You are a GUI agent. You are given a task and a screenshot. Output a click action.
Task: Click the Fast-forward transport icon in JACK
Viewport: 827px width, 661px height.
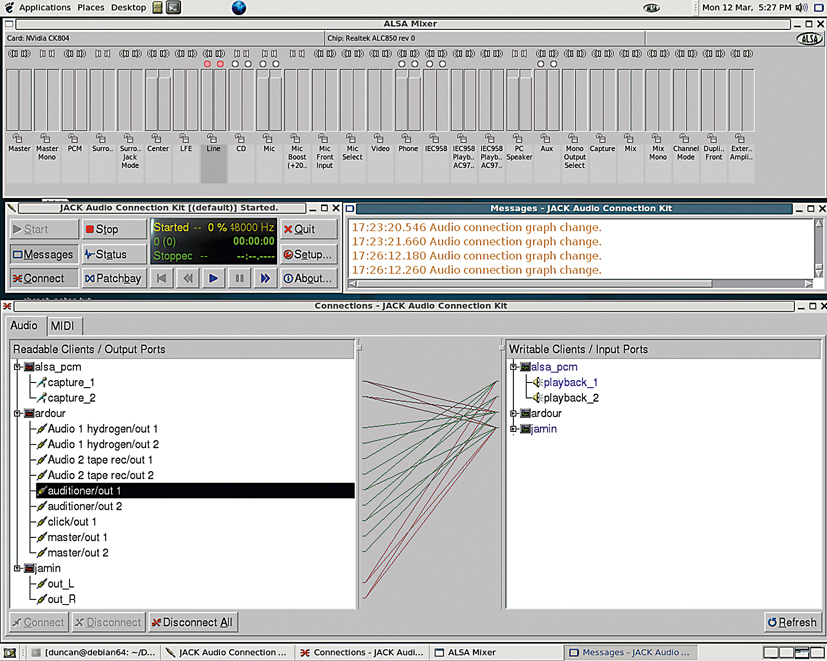(x=263, y=278)
